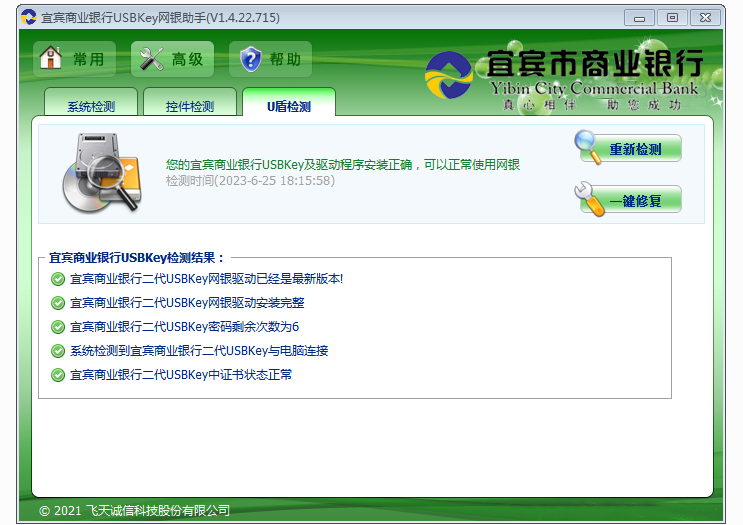Click the magnifier icon beside 重新检测

(588, 146)
